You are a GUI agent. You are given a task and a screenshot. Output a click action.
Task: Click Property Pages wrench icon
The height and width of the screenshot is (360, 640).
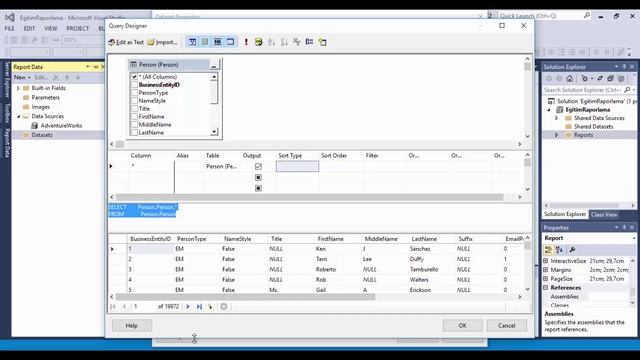tap(572, 250)
